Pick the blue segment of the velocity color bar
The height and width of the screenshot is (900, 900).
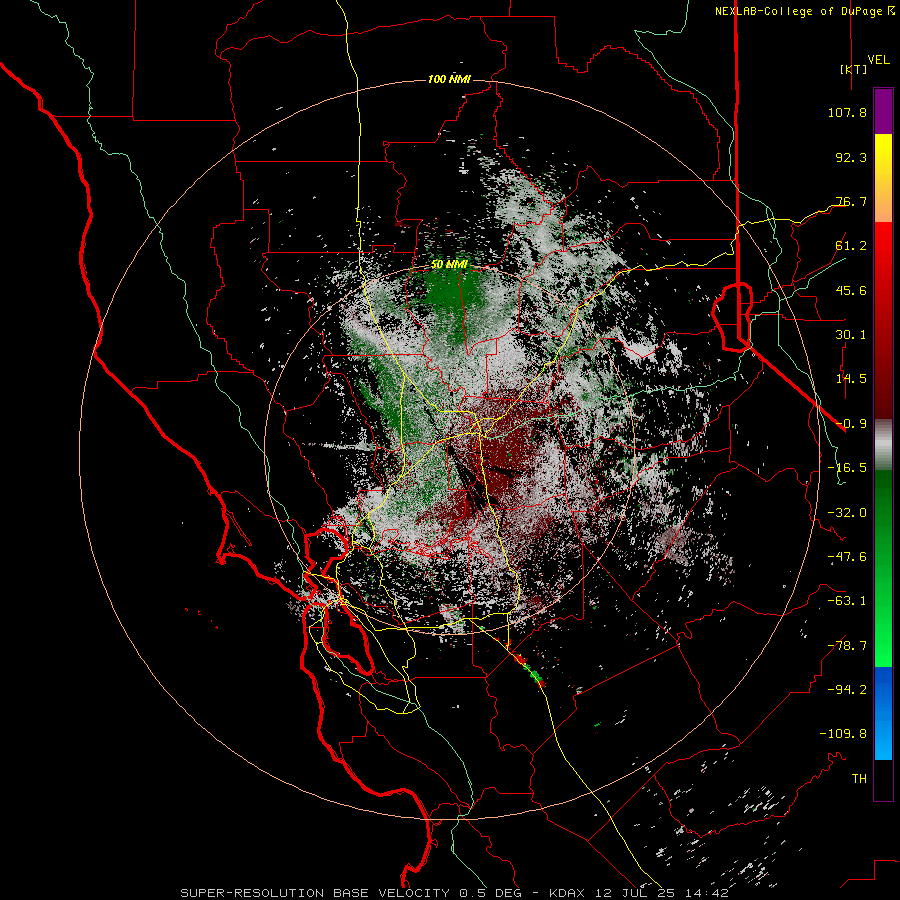883,713
